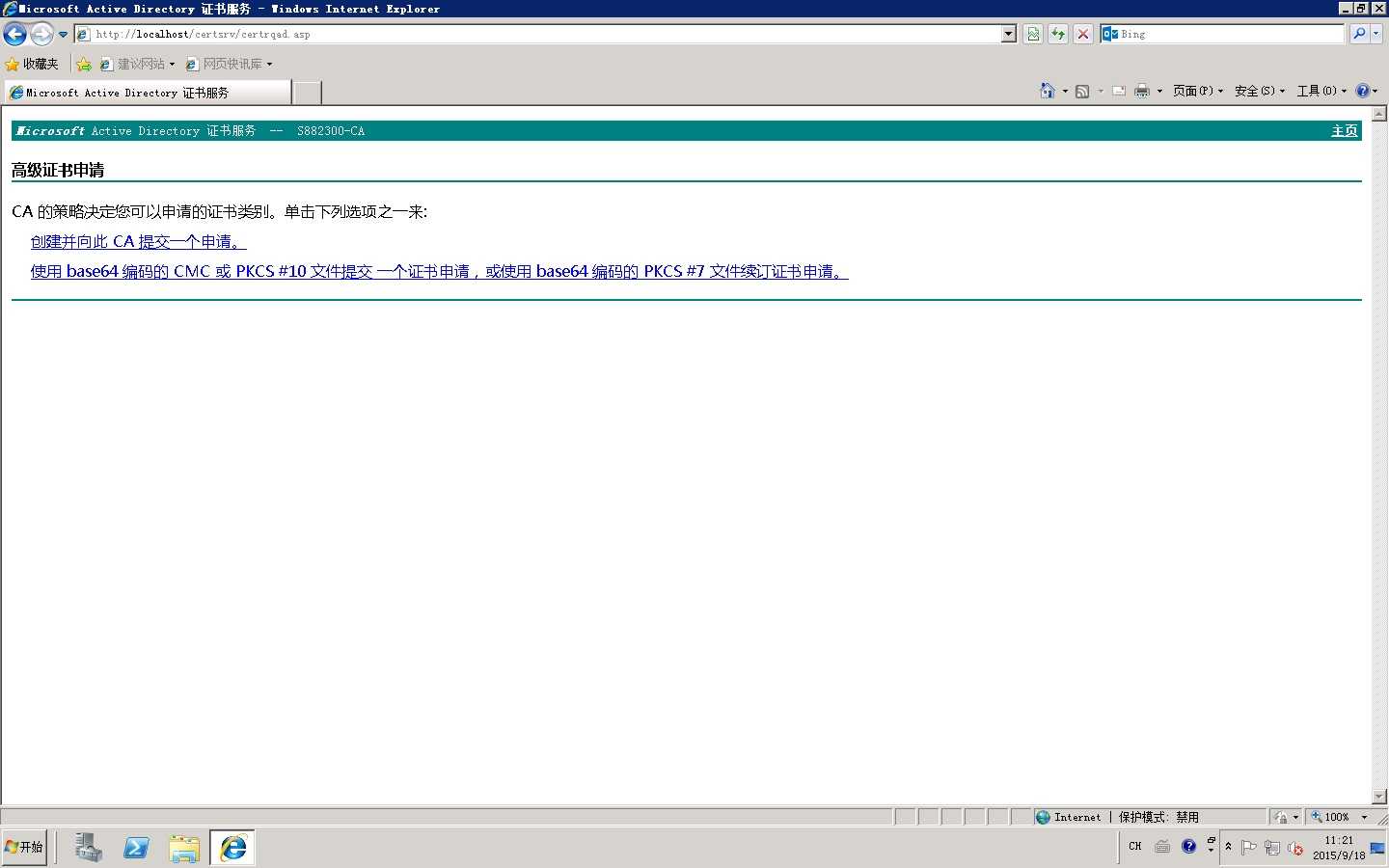Open the clock showing 11:21 2015/9/18
This screenshot has width=1389, height=868.
point(1339,848)
